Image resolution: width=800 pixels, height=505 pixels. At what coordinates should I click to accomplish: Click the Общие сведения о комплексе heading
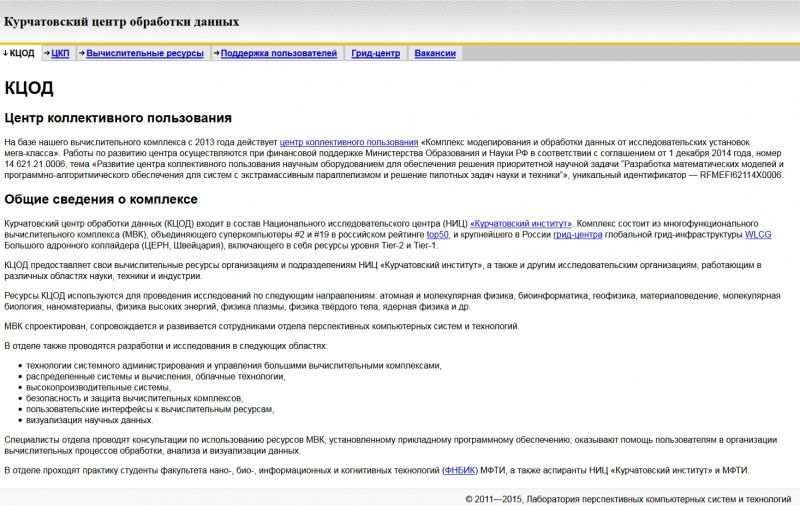(101, 199)
